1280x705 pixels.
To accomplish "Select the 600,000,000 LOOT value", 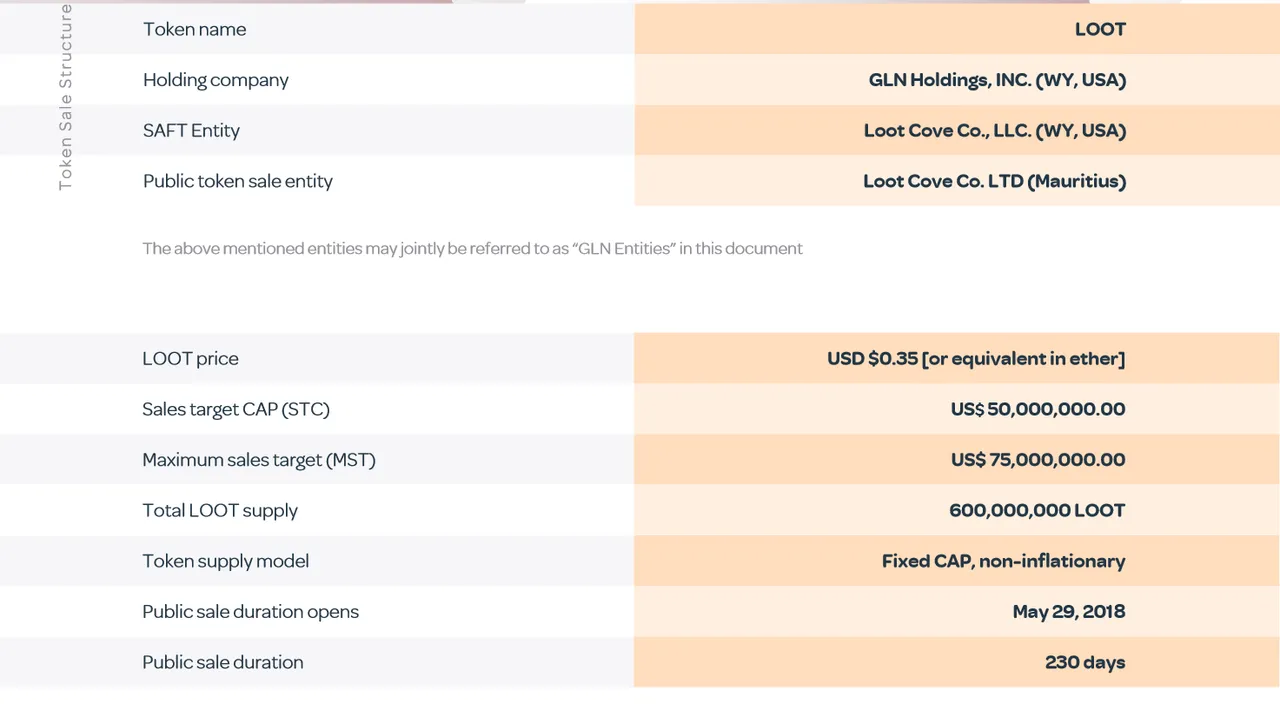I will (1037, 510).
